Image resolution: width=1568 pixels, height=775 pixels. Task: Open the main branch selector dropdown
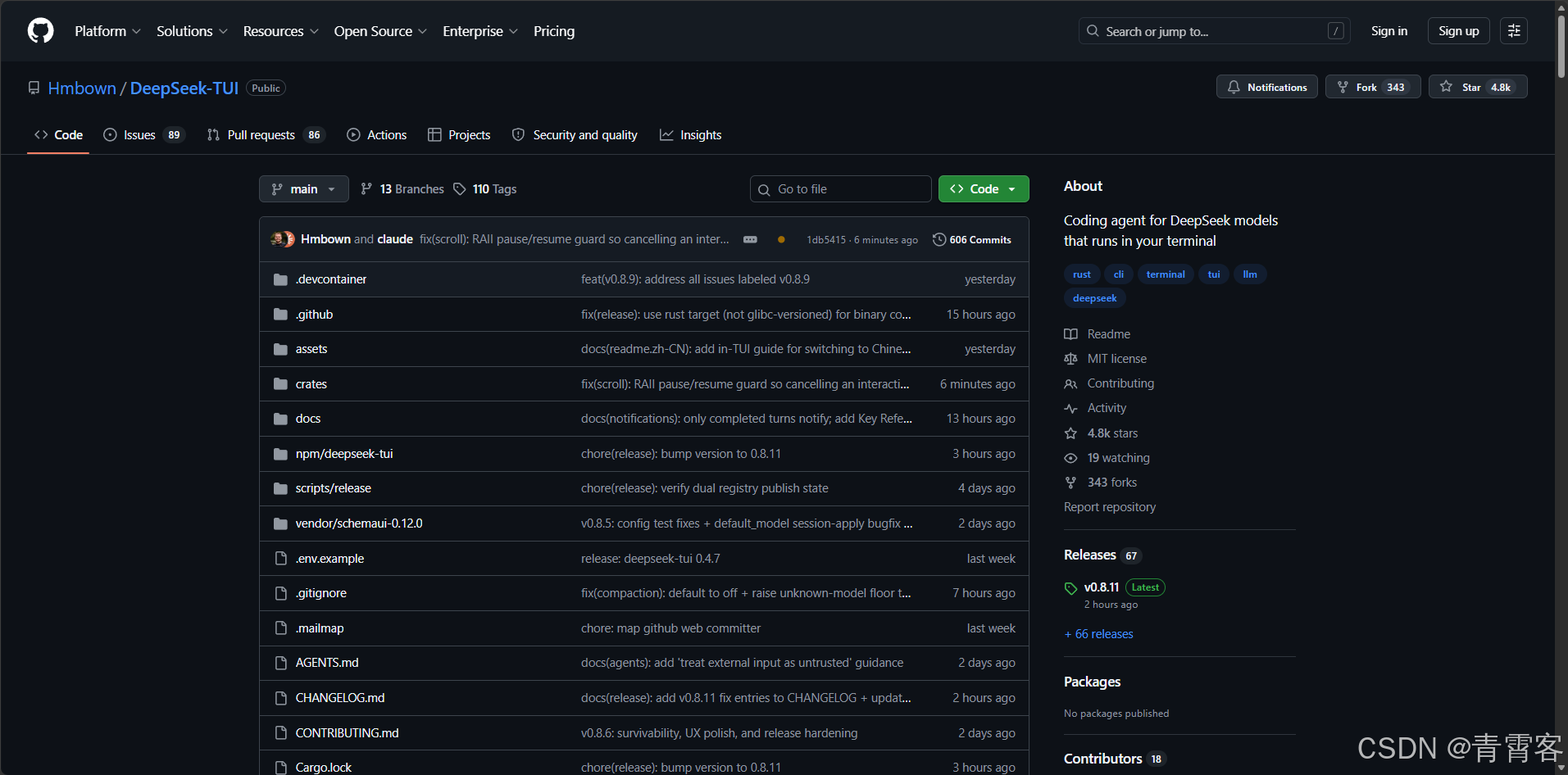click(x=304, y=189)
